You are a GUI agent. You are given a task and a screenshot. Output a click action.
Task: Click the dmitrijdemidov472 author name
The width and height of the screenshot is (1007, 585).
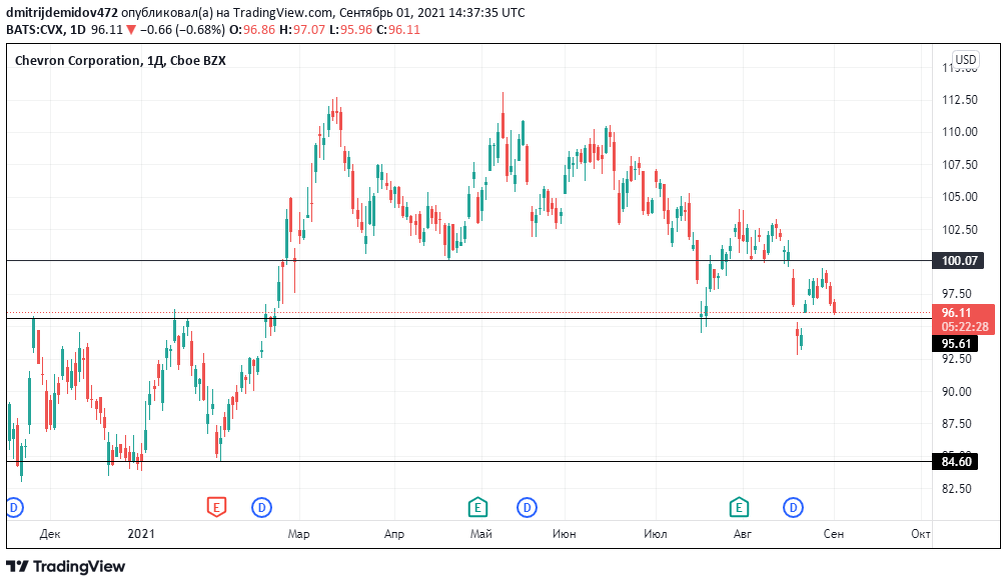[62, 12]
